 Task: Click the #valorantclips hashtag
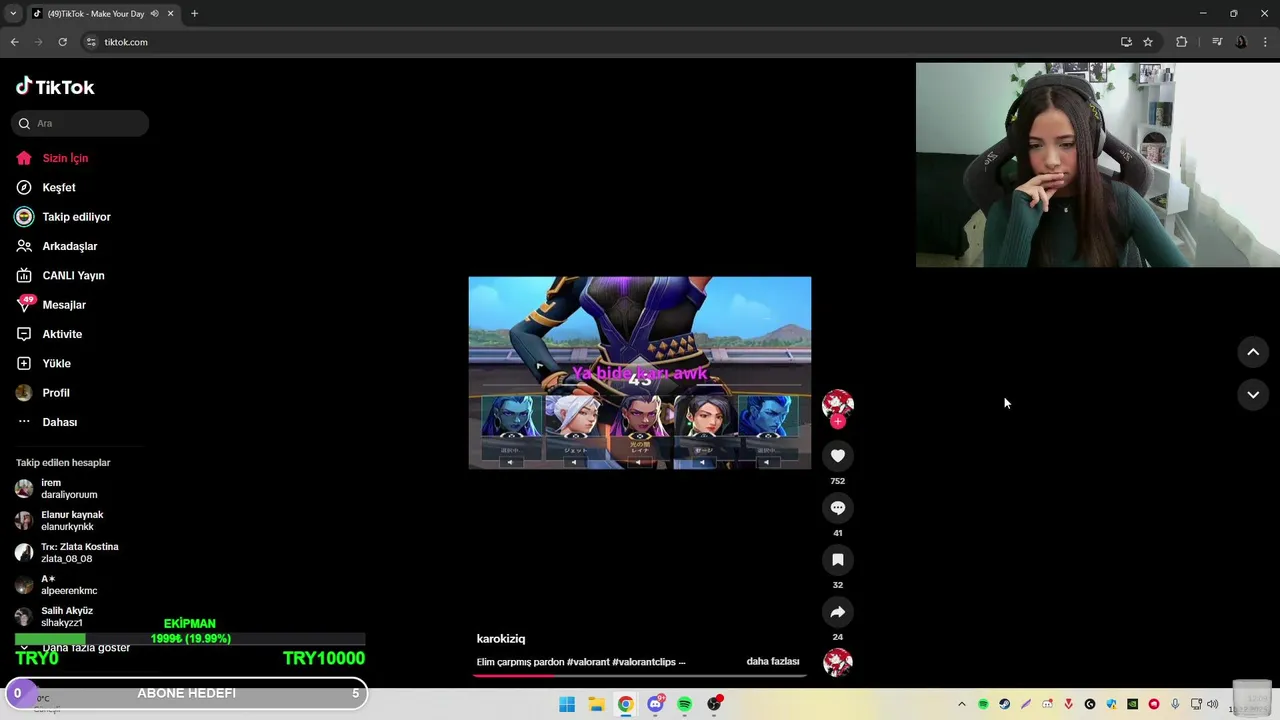[x=643, y=662]
